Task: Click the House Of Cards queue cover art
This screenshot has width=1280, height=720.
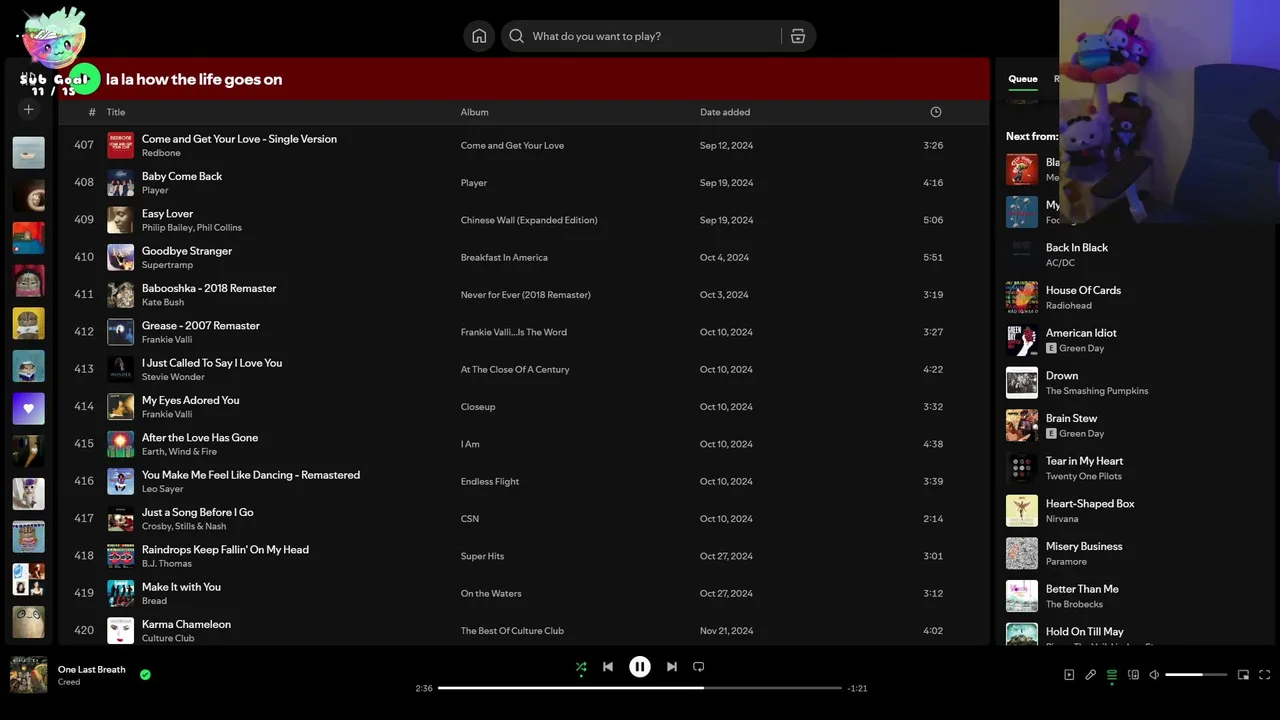Action: pos(1022,297)
